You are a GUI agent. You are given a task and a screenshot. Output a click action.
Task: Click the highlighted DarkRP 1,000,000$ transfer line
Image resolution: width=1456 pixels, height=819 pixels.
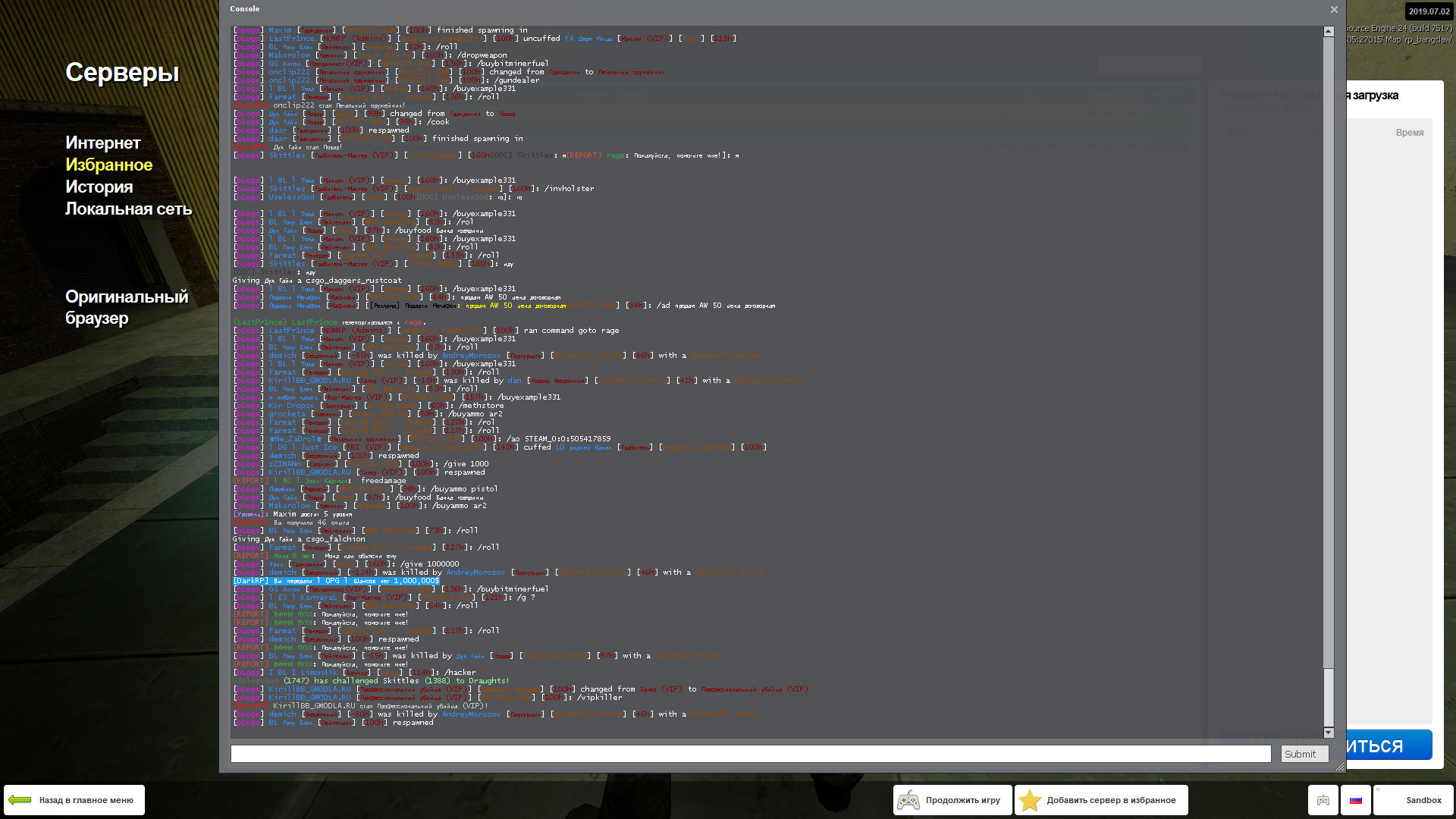[x=336, y=581]
